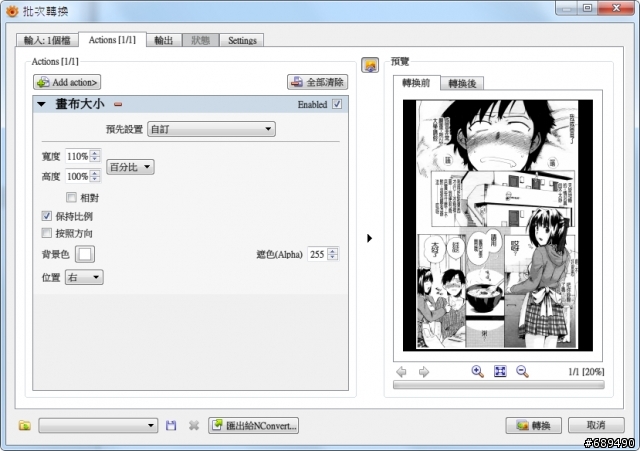Screen dimensions: 640x451
Task: Fit preview to window icon
Action: [500, 371]
